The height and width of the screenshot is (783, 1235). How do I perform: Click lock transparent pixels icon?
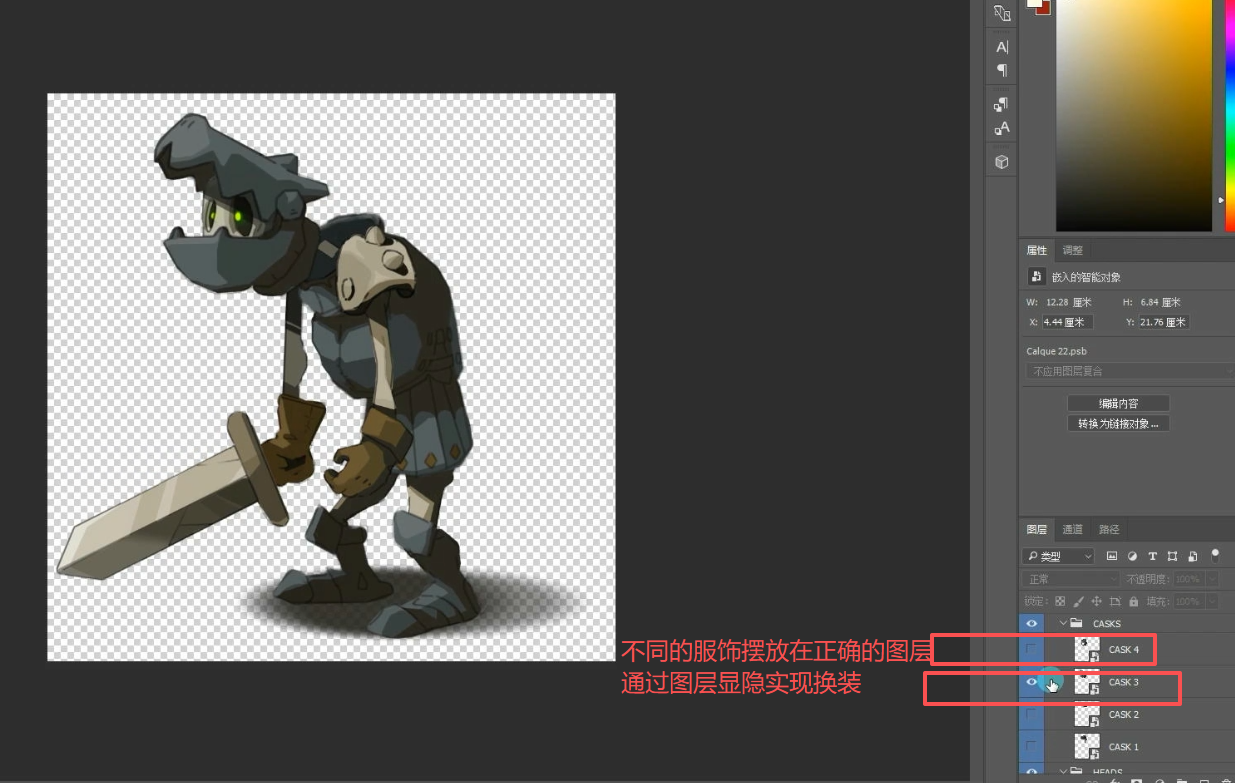click(1060, 601)
